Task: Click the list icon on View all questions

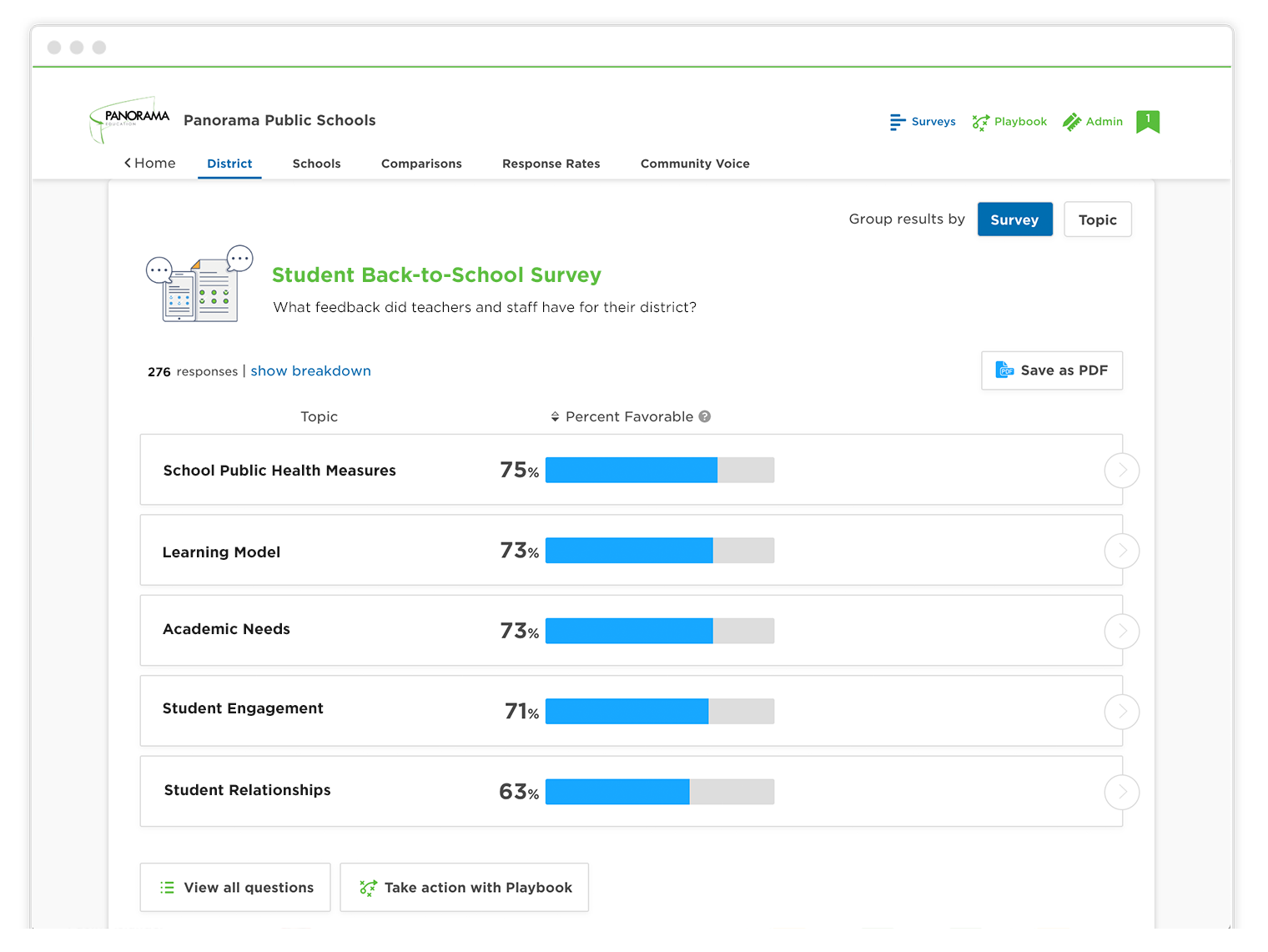Action: [x=167, y=887]
